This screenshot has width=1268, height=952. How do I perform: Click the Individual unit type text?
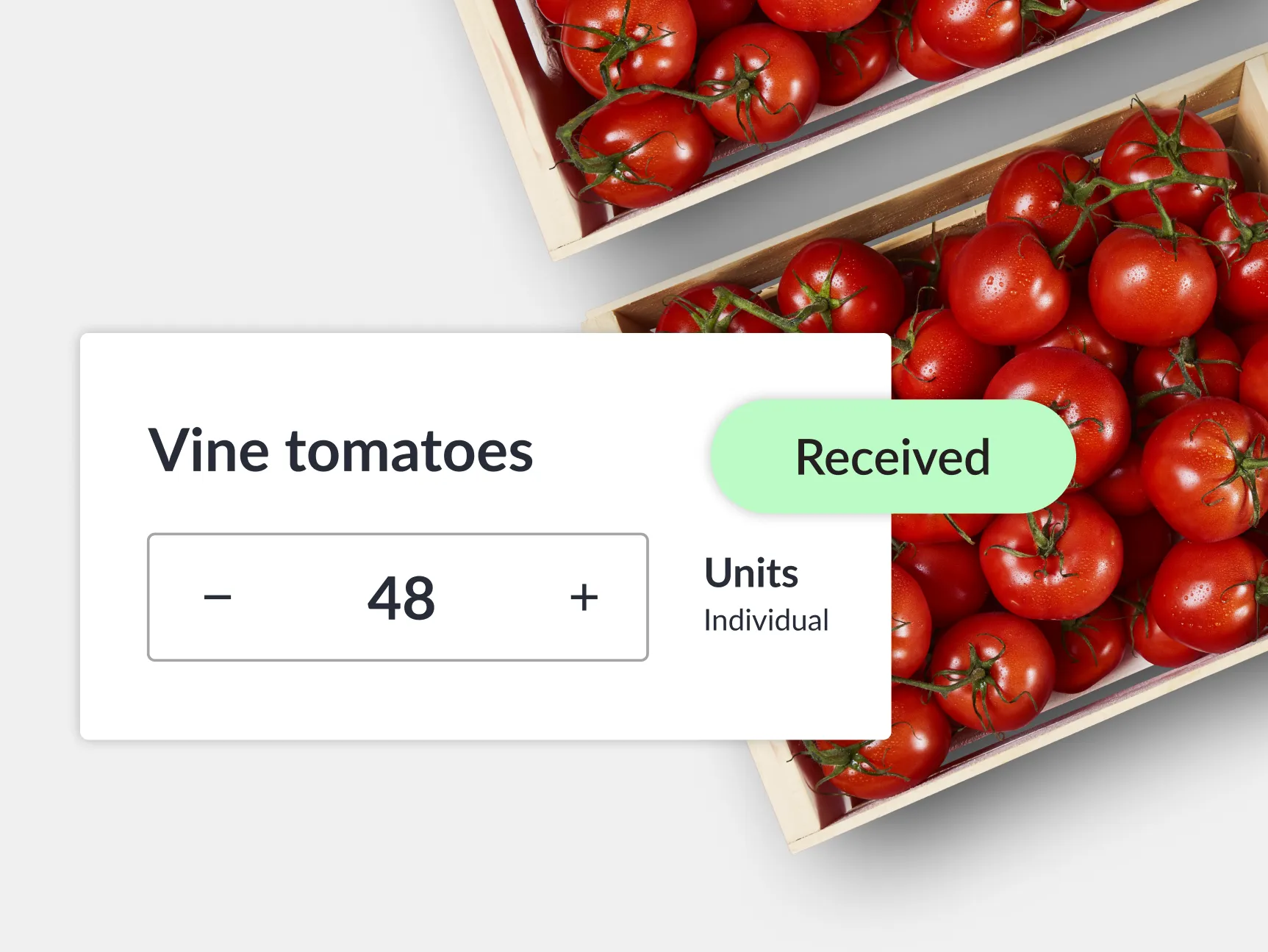(766, 620)
